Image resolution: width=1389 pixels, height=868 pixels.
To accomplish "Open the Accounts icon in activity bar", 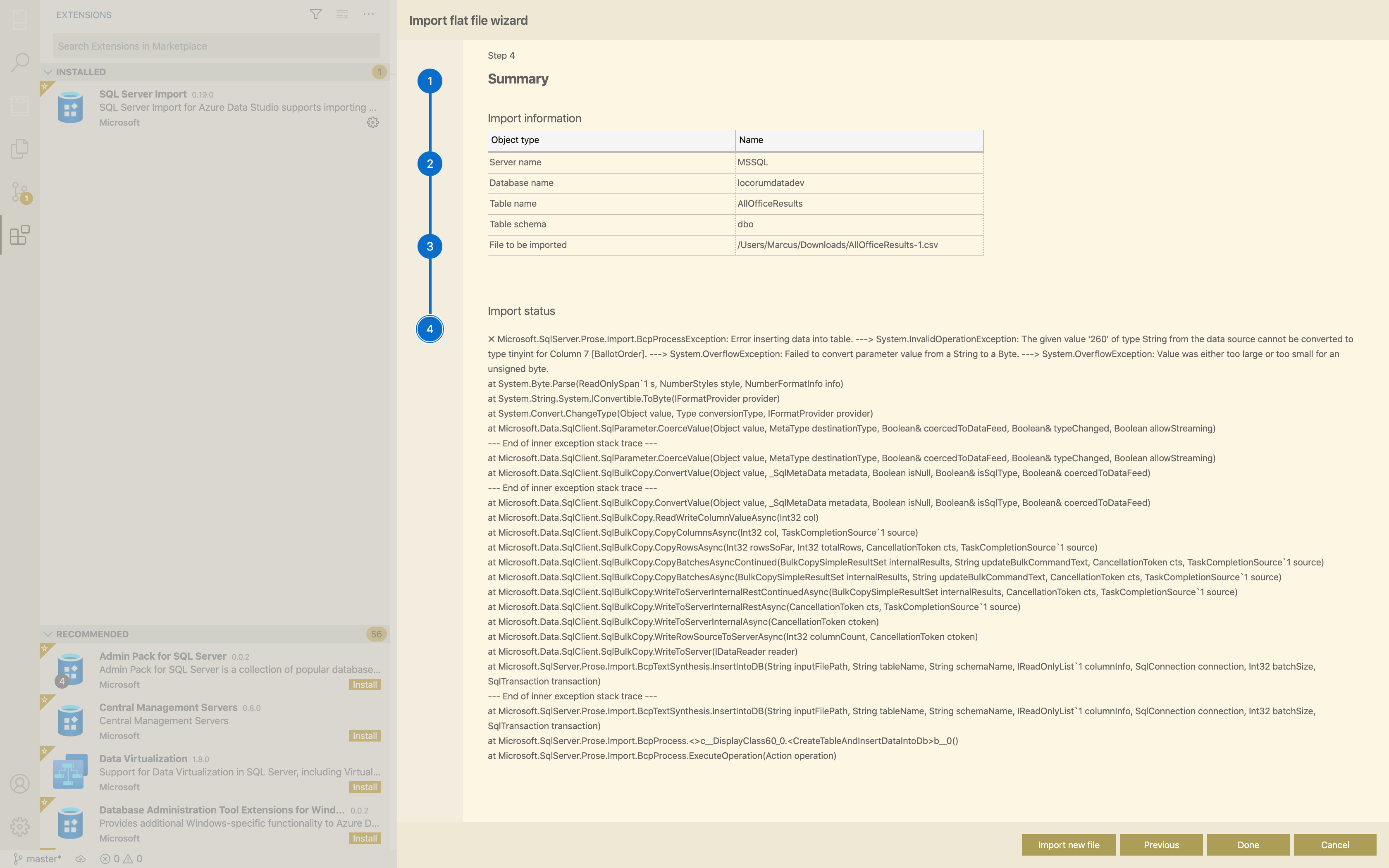I will tap(20, 784).
